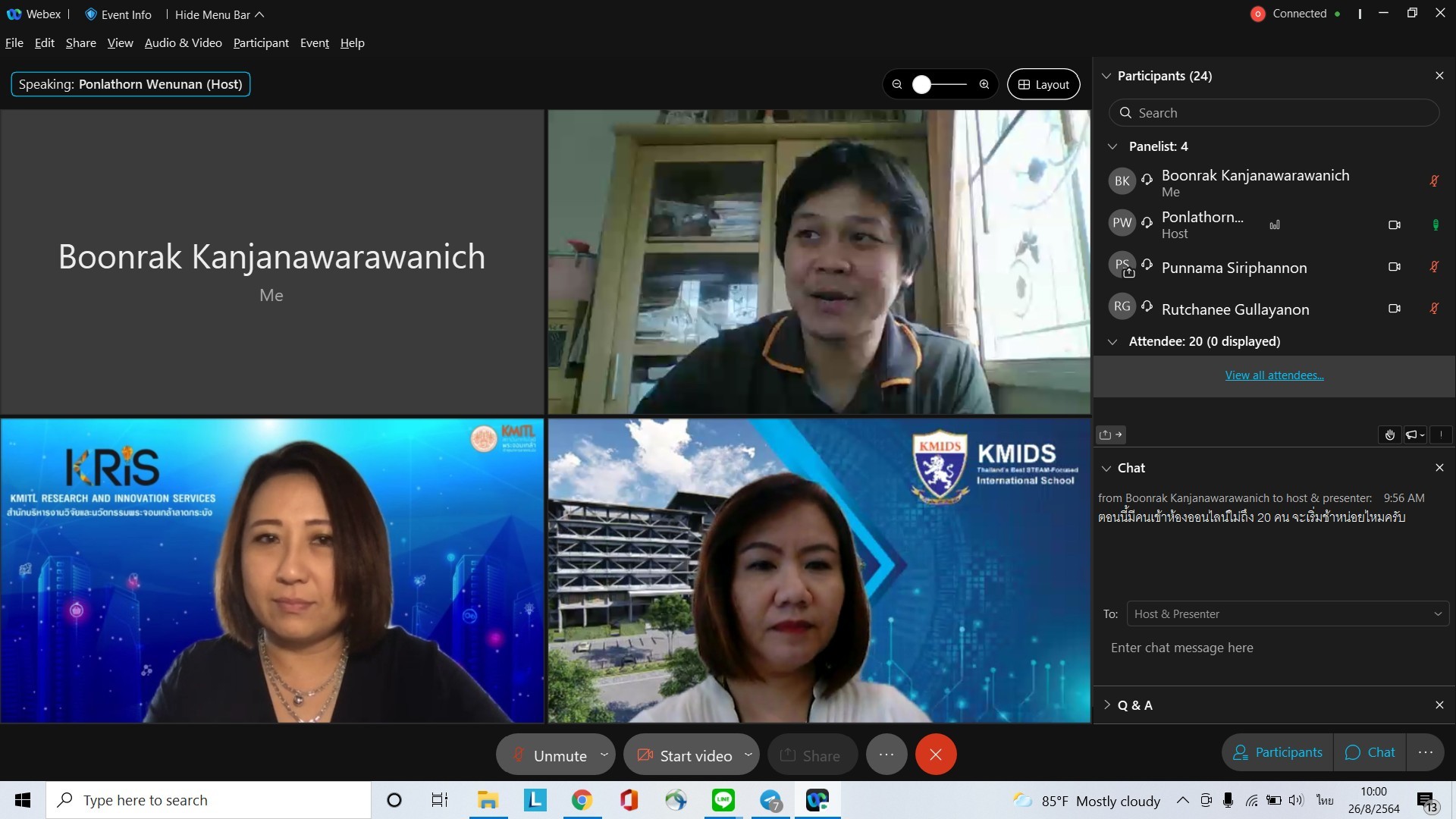Screen dimensions: 1456x819
Task: Click the zoom out magnifier icon
Action: pos(897,84)
